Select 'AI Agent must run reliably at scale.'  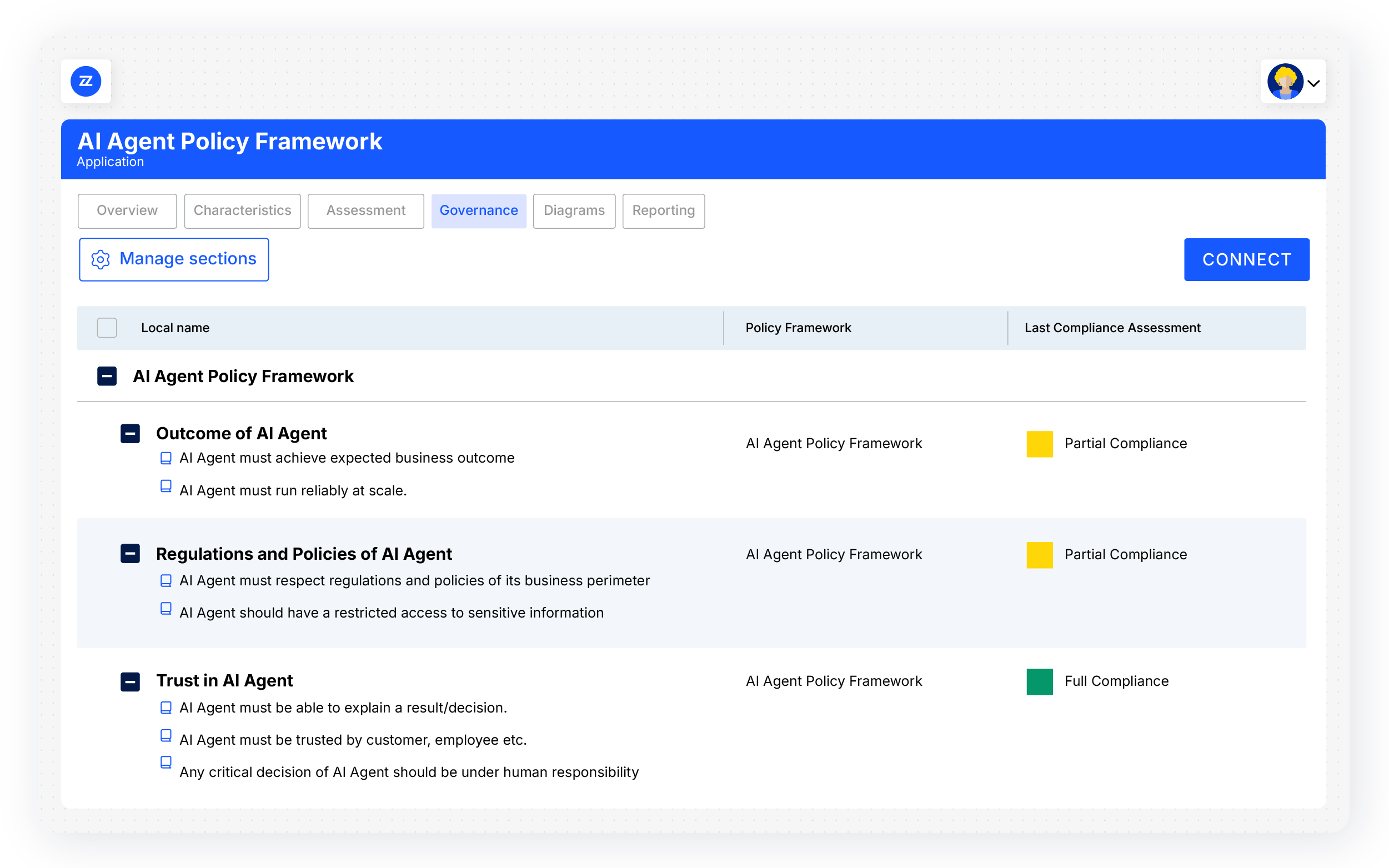293,491
